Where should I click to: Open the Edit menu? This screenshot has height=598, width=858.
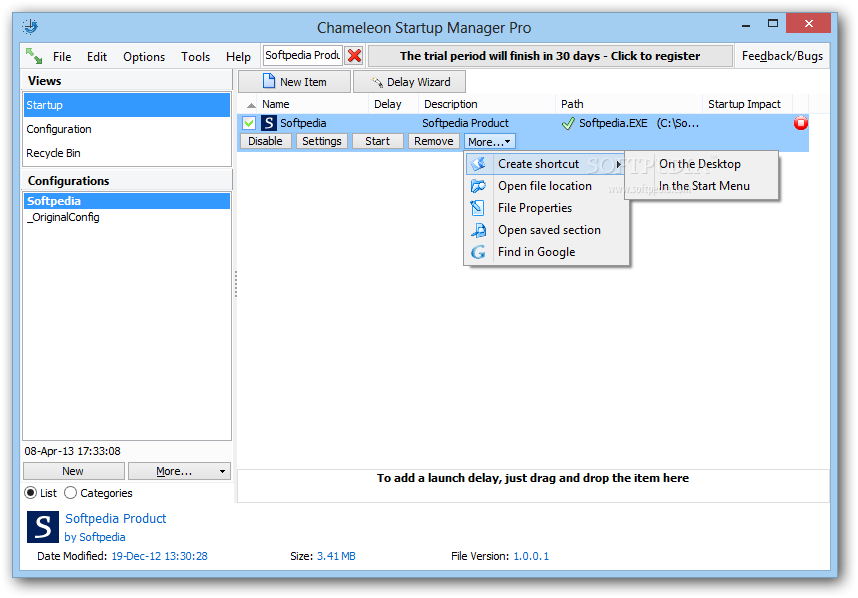96,56
